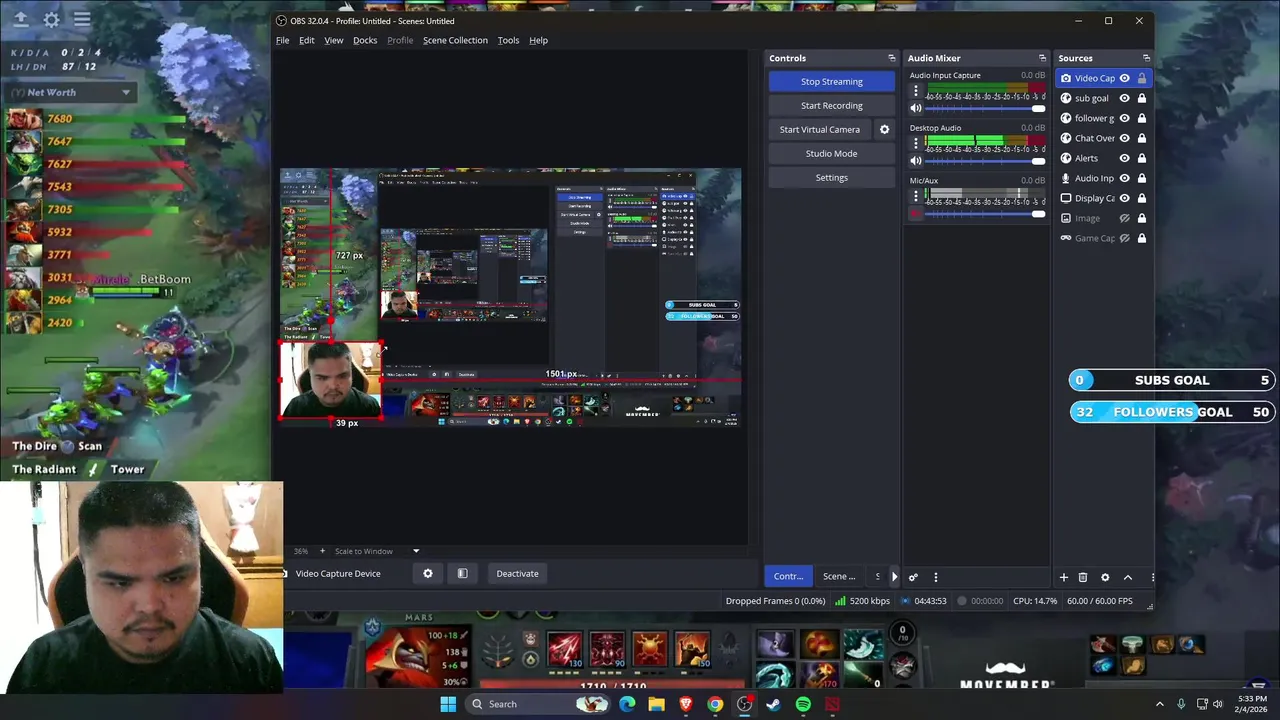Open Dota 2 from taskbar
The height and width of the screenshot is (720, 1280).
click(x=832, y=704)
